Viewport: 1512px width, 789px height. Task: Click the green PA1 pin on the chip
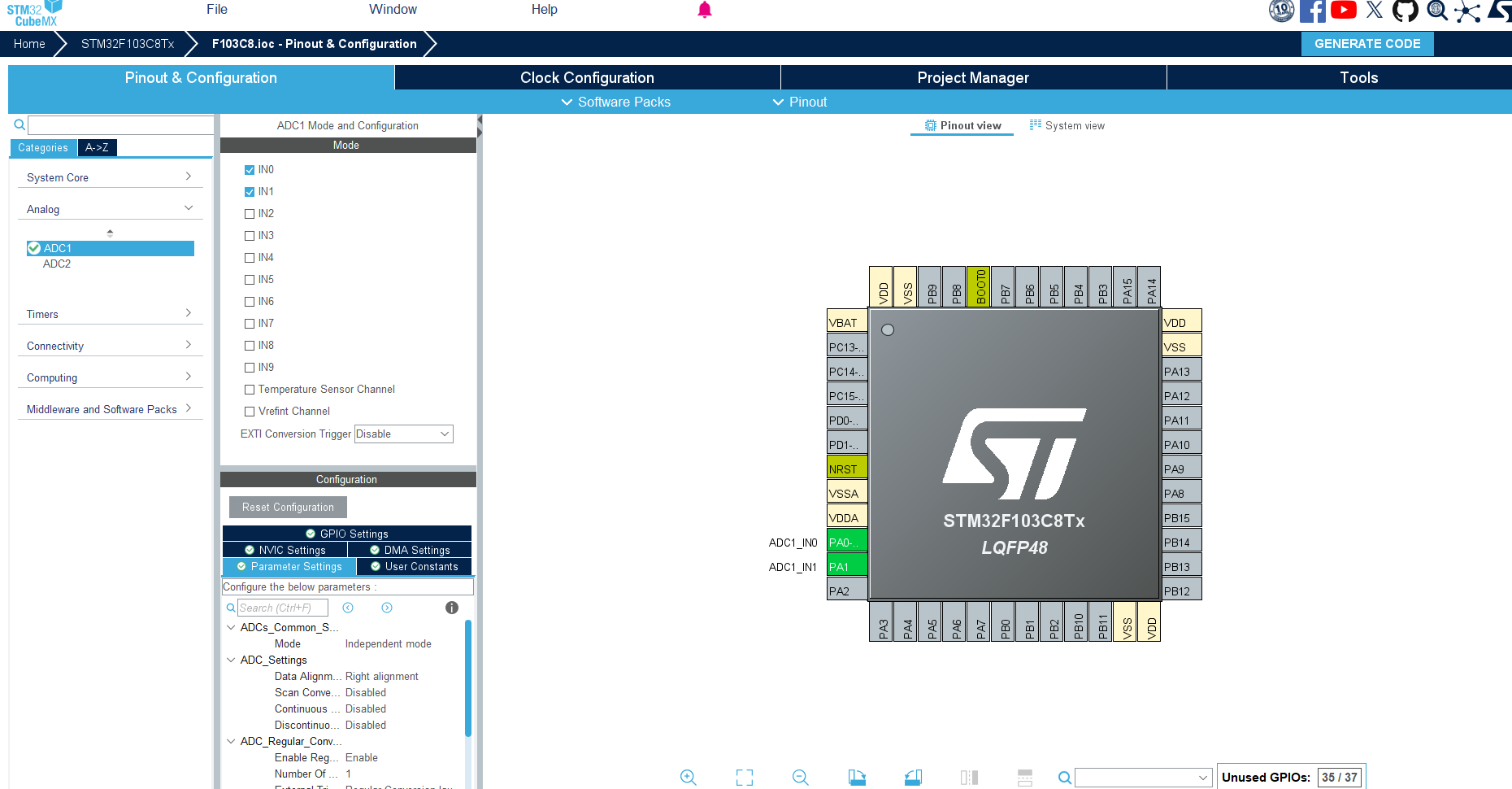coord(846,566)
